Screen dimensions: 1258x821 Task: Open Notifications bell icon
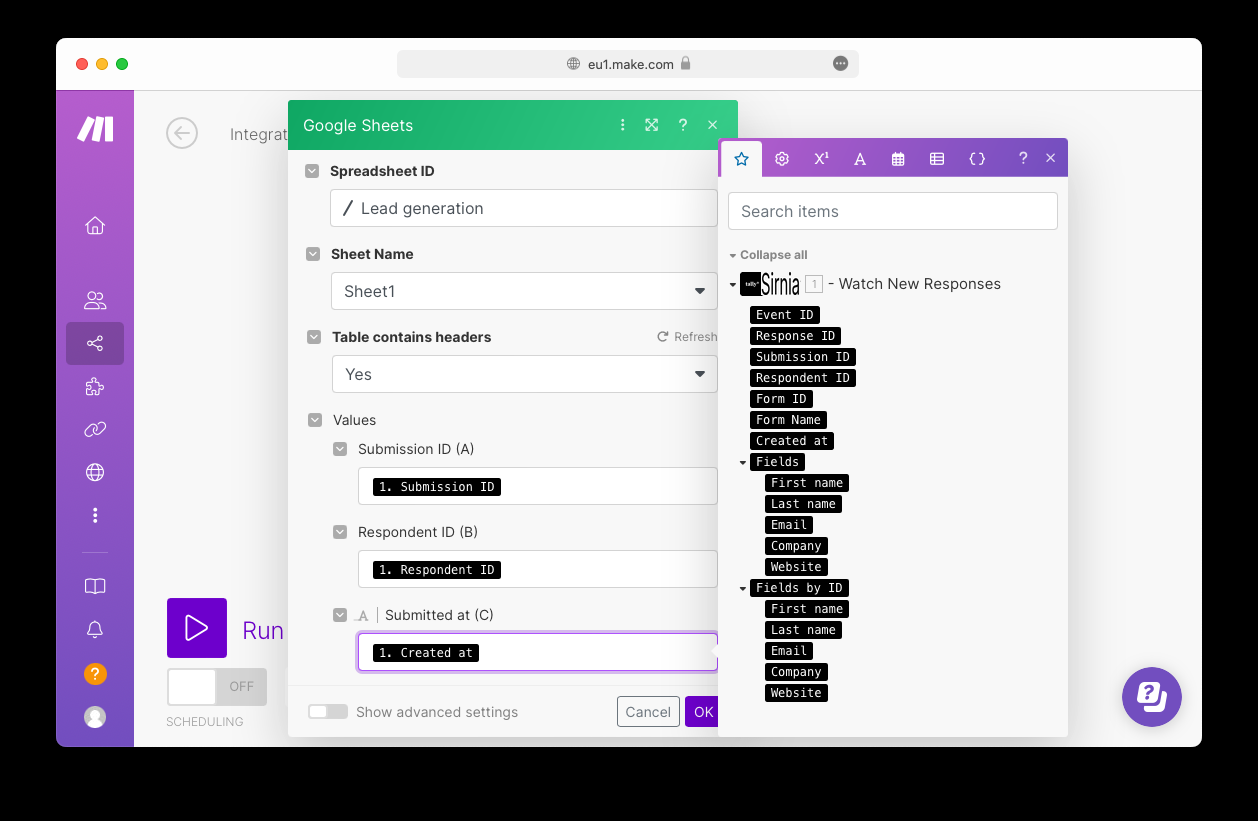tap(95, 629)
